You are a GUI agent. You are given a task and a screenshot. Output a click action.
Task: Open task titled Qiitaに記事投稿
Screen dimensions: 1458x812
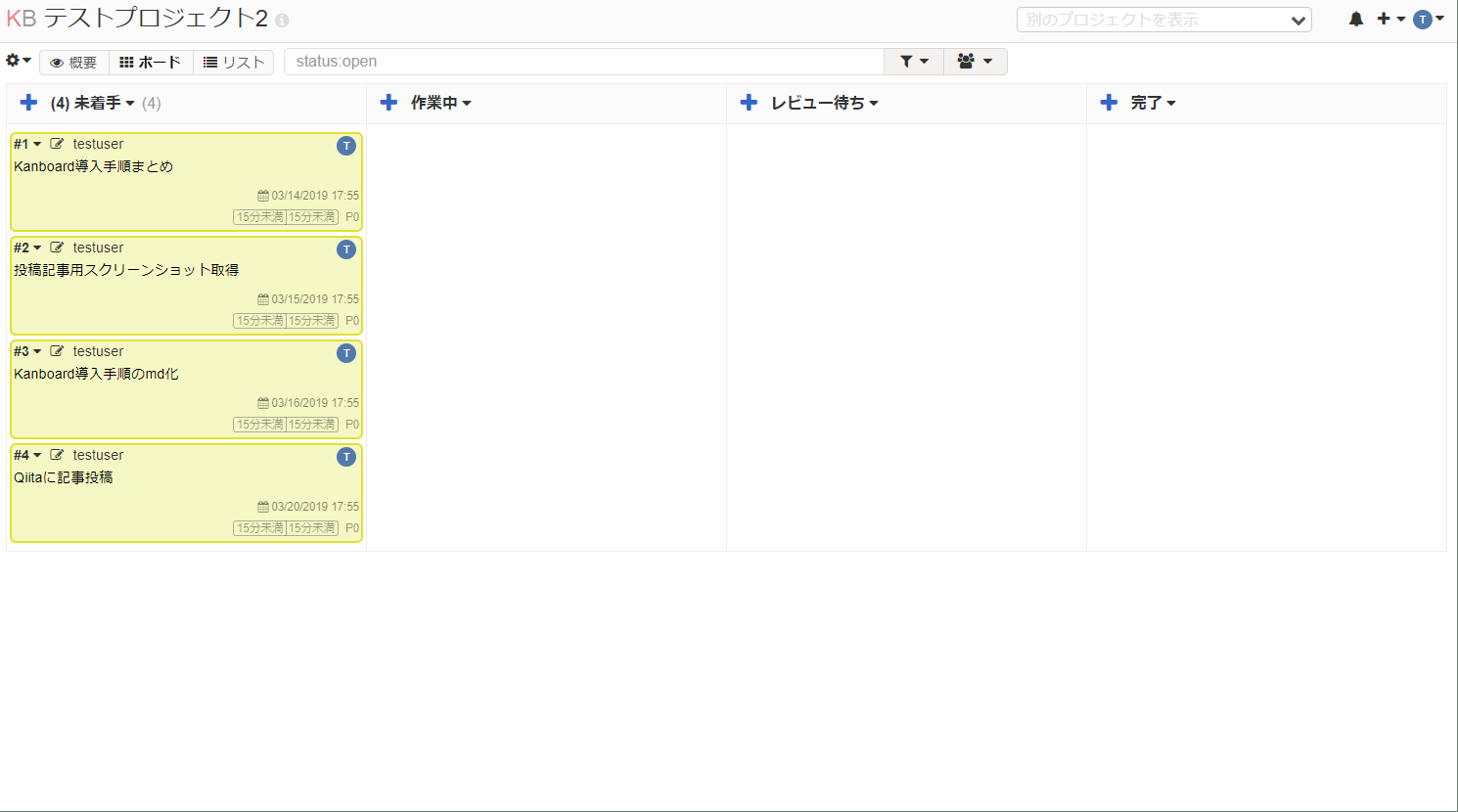pyautogui.click(x=64, y=477)
